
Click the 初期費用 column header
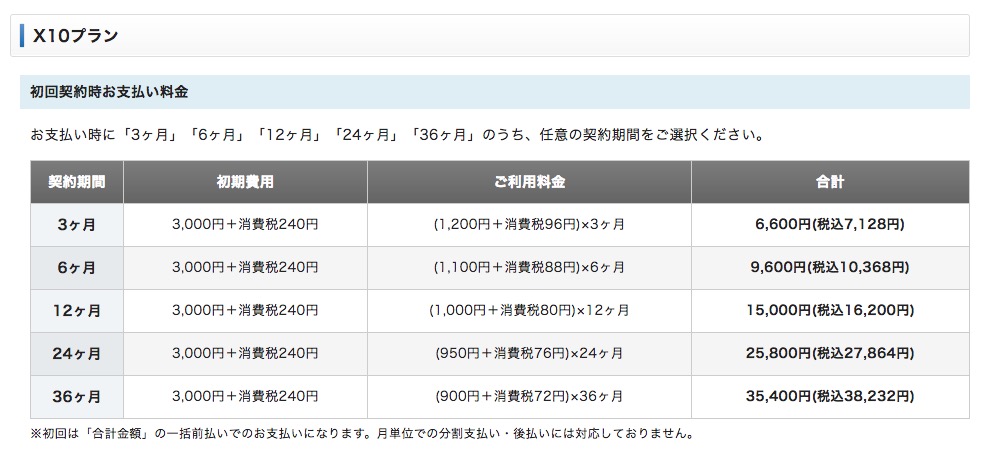tap(245, 182)
